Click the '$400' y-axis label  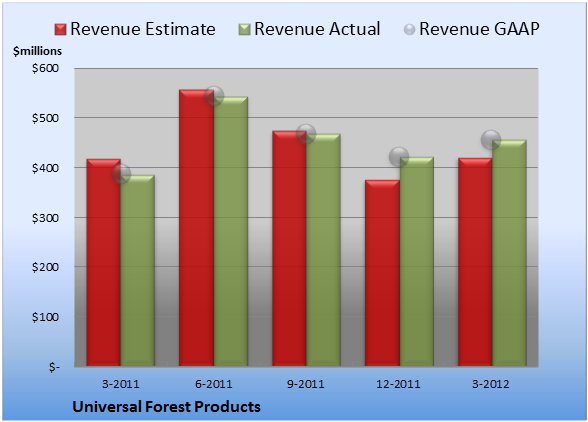pos(45,168)
